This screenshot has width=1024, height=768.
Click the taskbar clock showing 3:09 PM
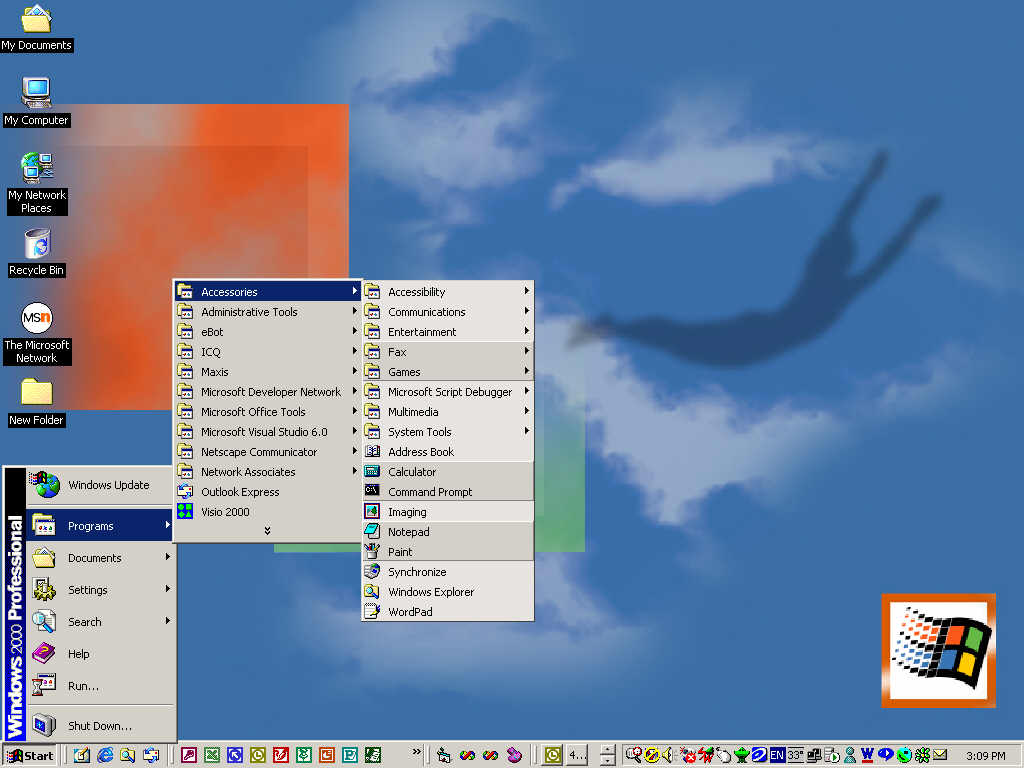point(985,756)
